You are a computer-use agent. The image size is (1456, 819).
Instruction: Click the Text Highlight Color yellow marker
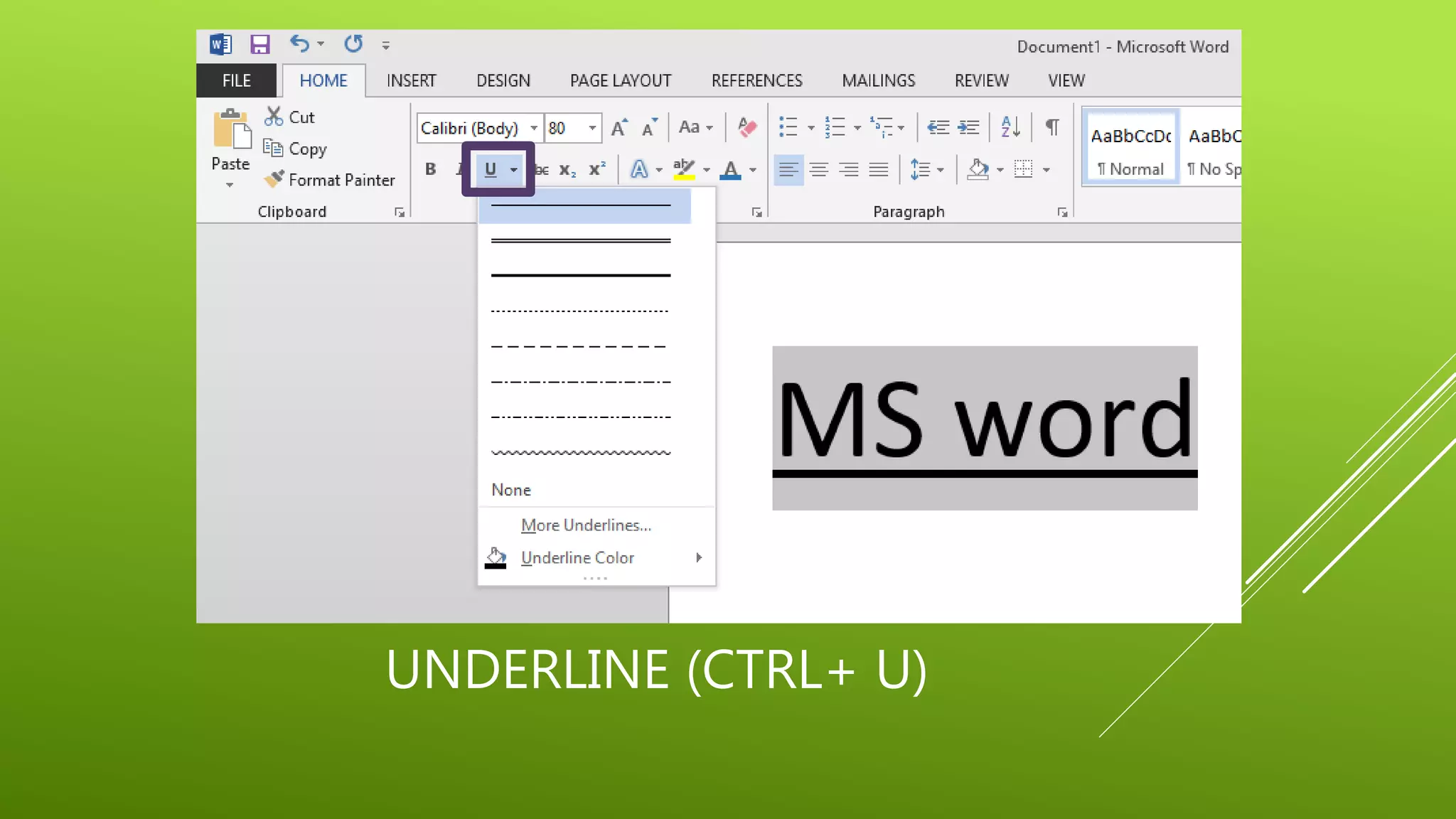tap(684, 169)
